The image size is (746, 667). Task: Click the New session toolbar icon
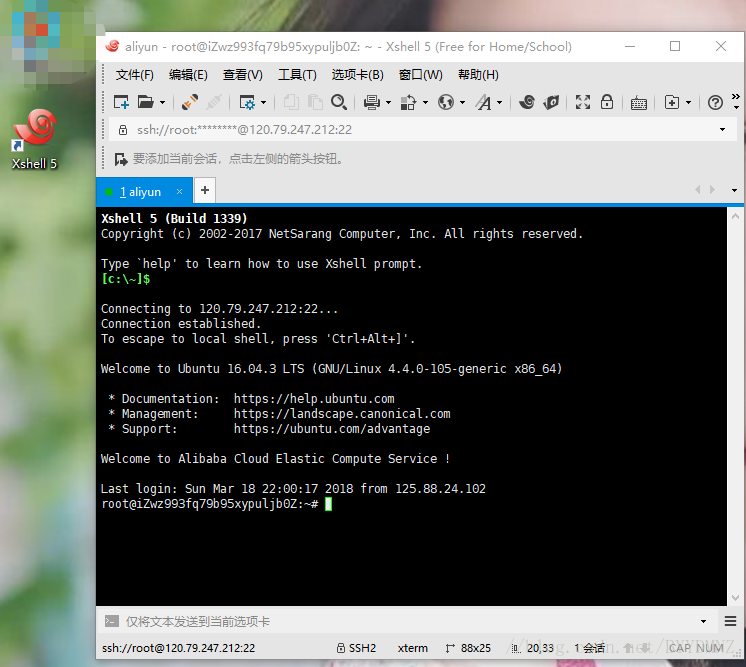click(121, 102)
